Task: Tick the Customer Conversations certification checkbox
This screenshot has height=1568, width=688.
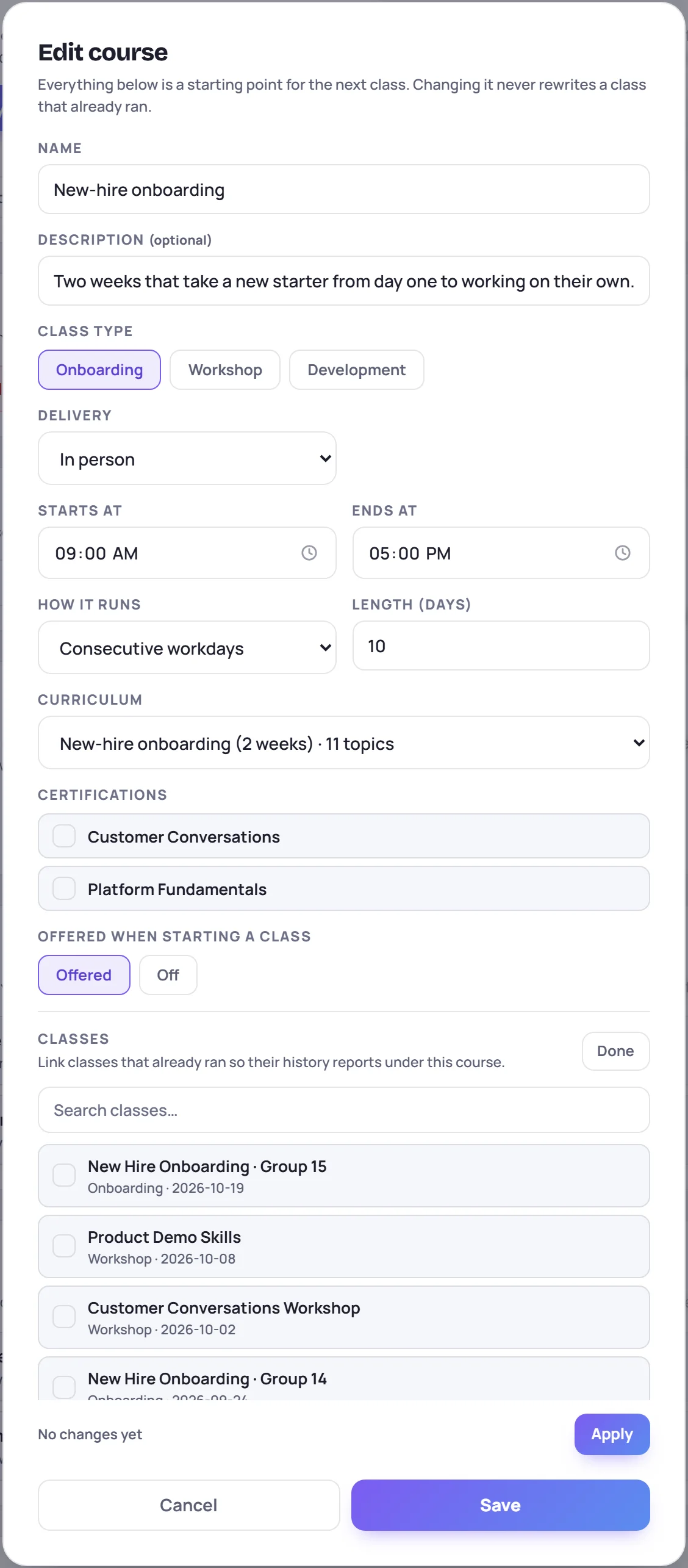Action: click(64, 836)
